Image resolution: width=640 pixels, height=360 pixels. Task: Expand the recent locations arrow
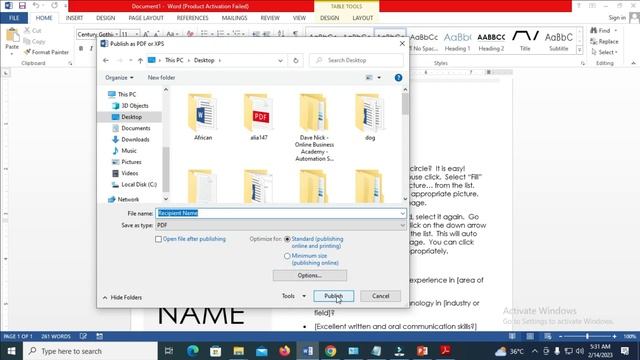coord(131,60)
